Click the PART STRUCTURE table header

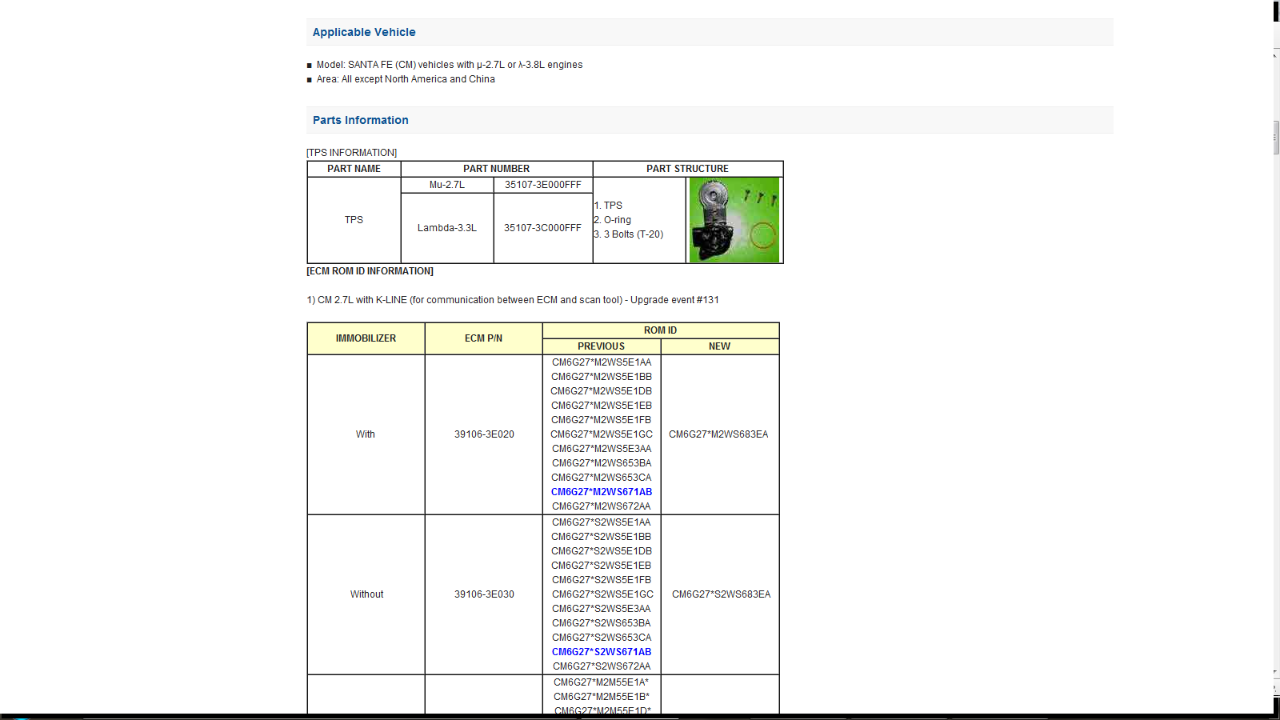click(x=687, y=169)
